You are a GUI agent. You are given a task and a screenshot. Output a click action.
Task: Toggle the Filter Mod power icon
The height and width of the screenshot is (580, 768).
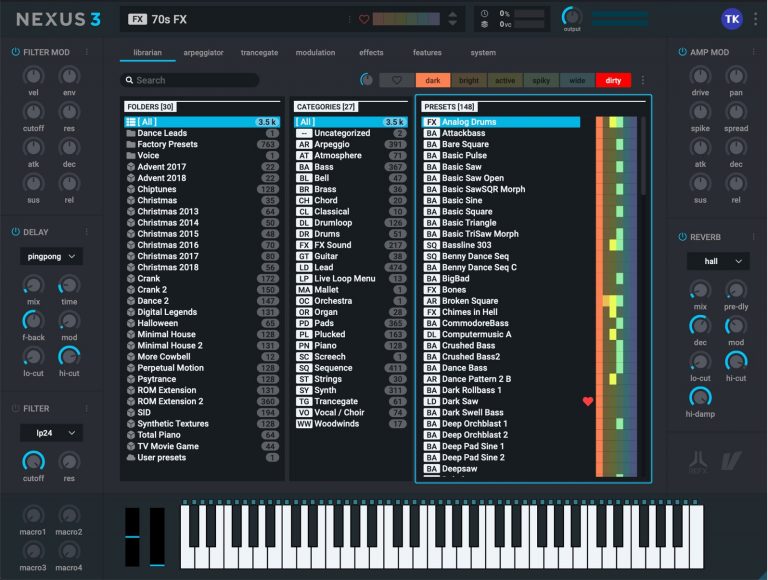coord(15,52)
